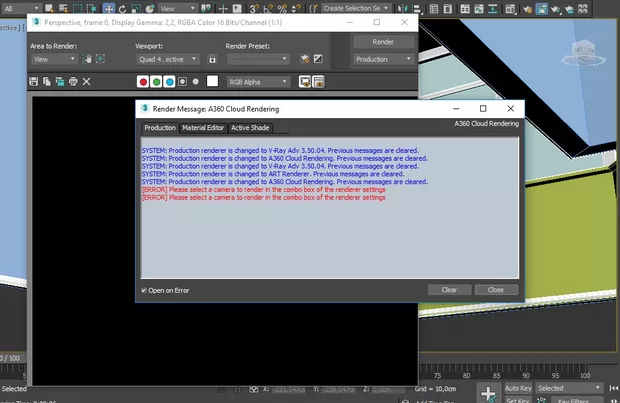Click Render Production teapot icon
Screen dimensions: 620x403
pos(556,8)
